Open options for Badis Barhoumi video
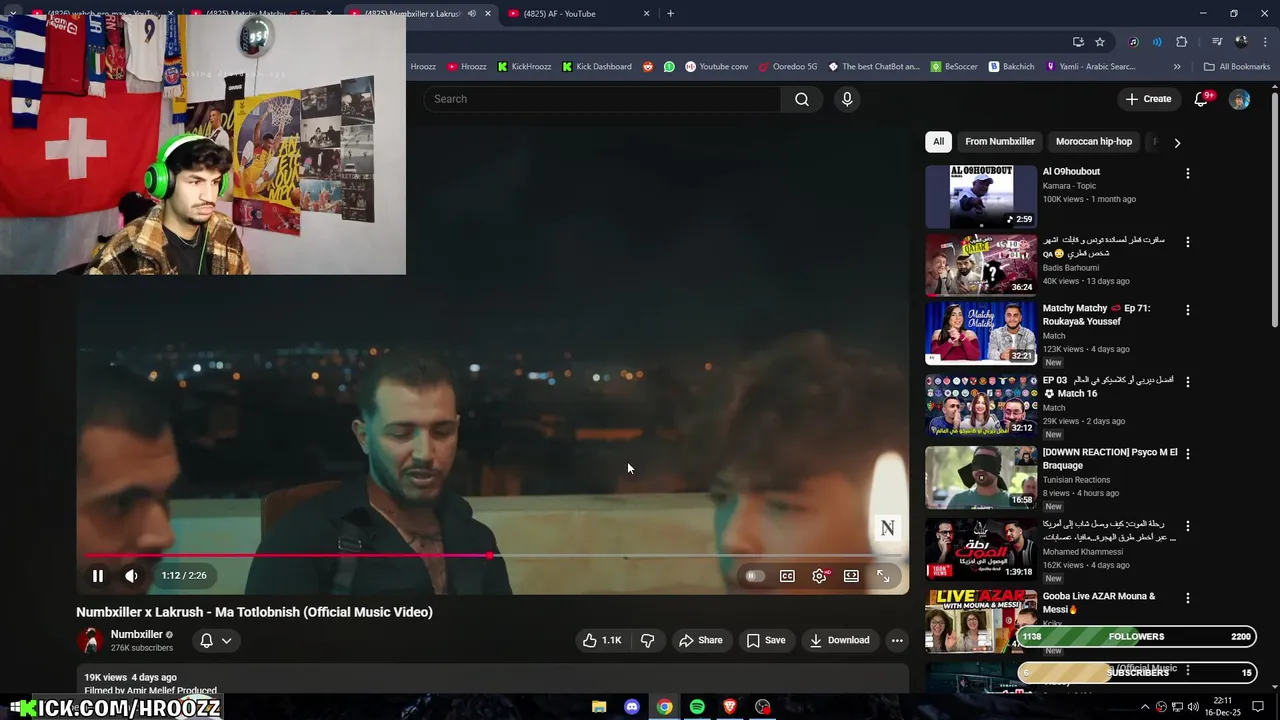This screenshot has width=1280, height=720. pos(1188,242)
